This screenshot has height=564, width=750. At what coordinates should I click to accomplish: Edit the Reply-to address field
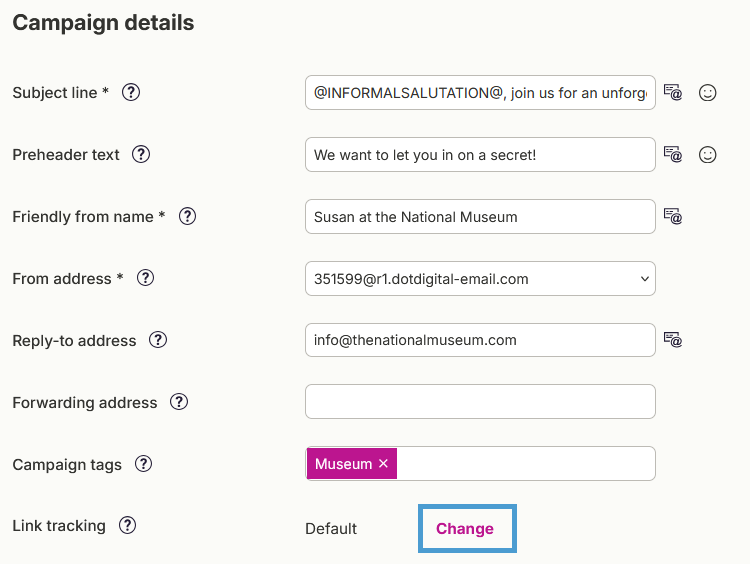point(480,340)
